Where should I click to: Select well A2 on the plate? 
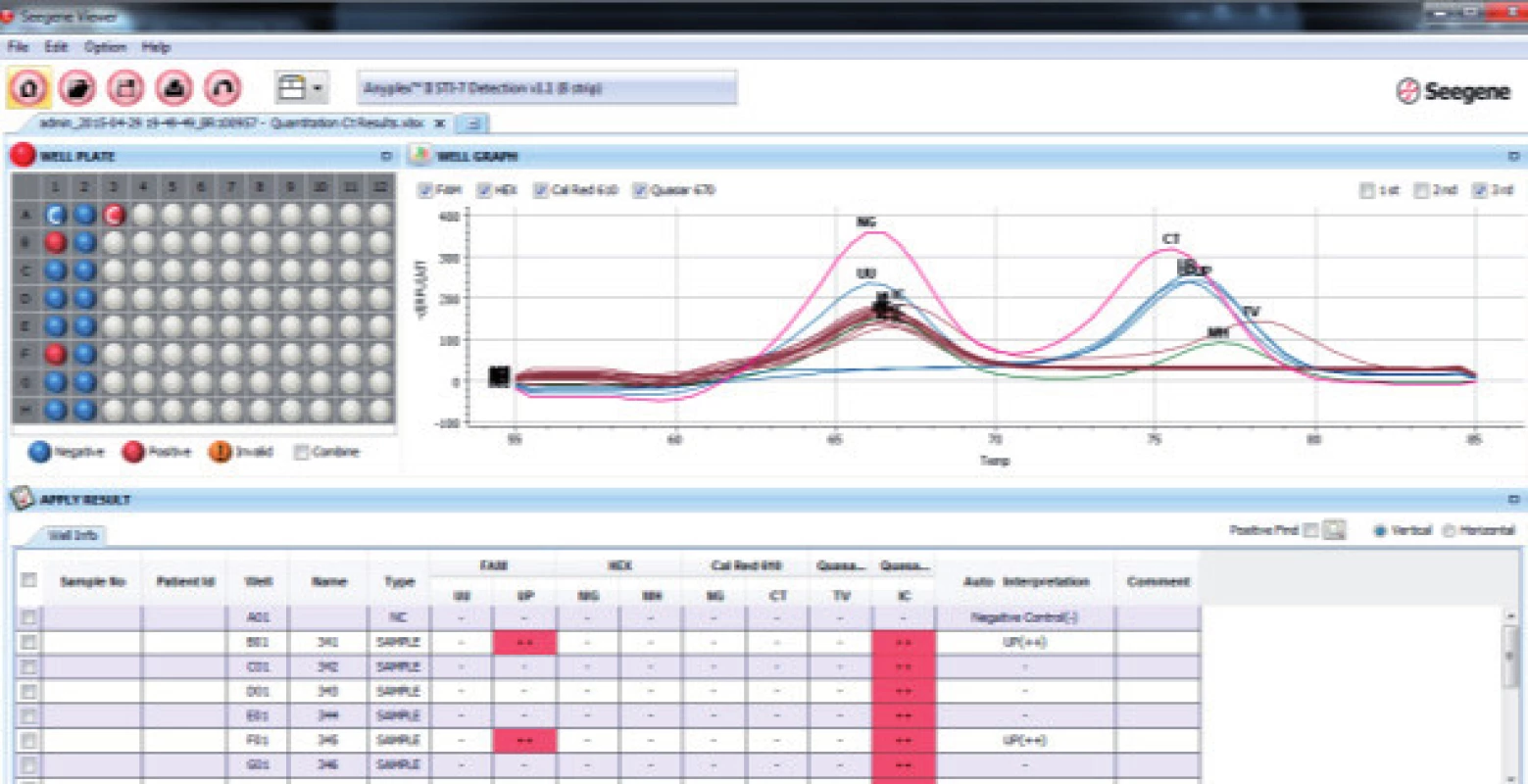pos(85,215)
